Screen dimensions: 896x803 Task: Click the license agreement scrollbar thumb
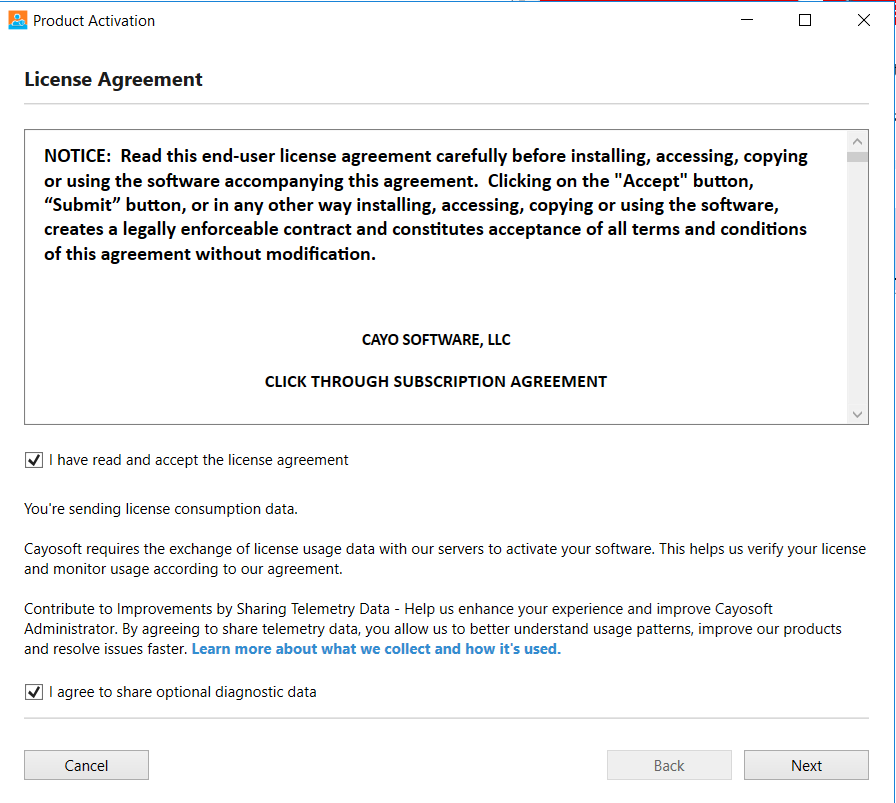point(857,157)
